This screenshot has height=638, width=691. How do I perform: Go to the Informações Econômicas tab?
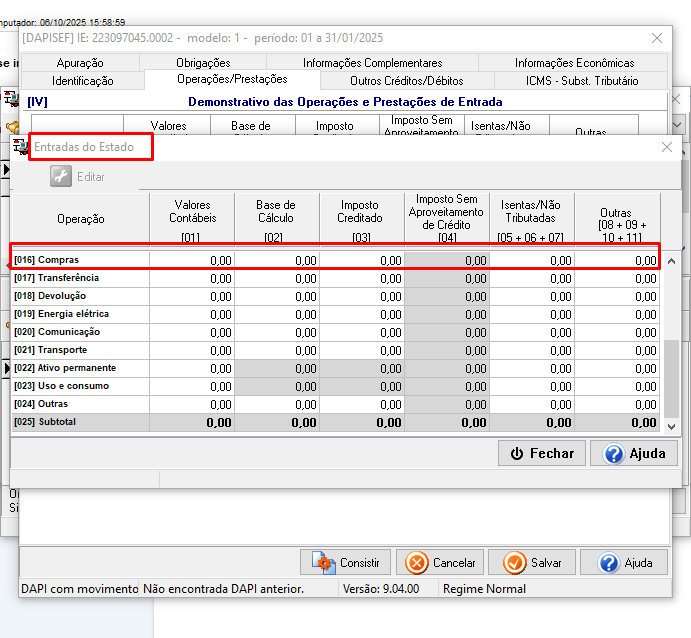point(574,63)
